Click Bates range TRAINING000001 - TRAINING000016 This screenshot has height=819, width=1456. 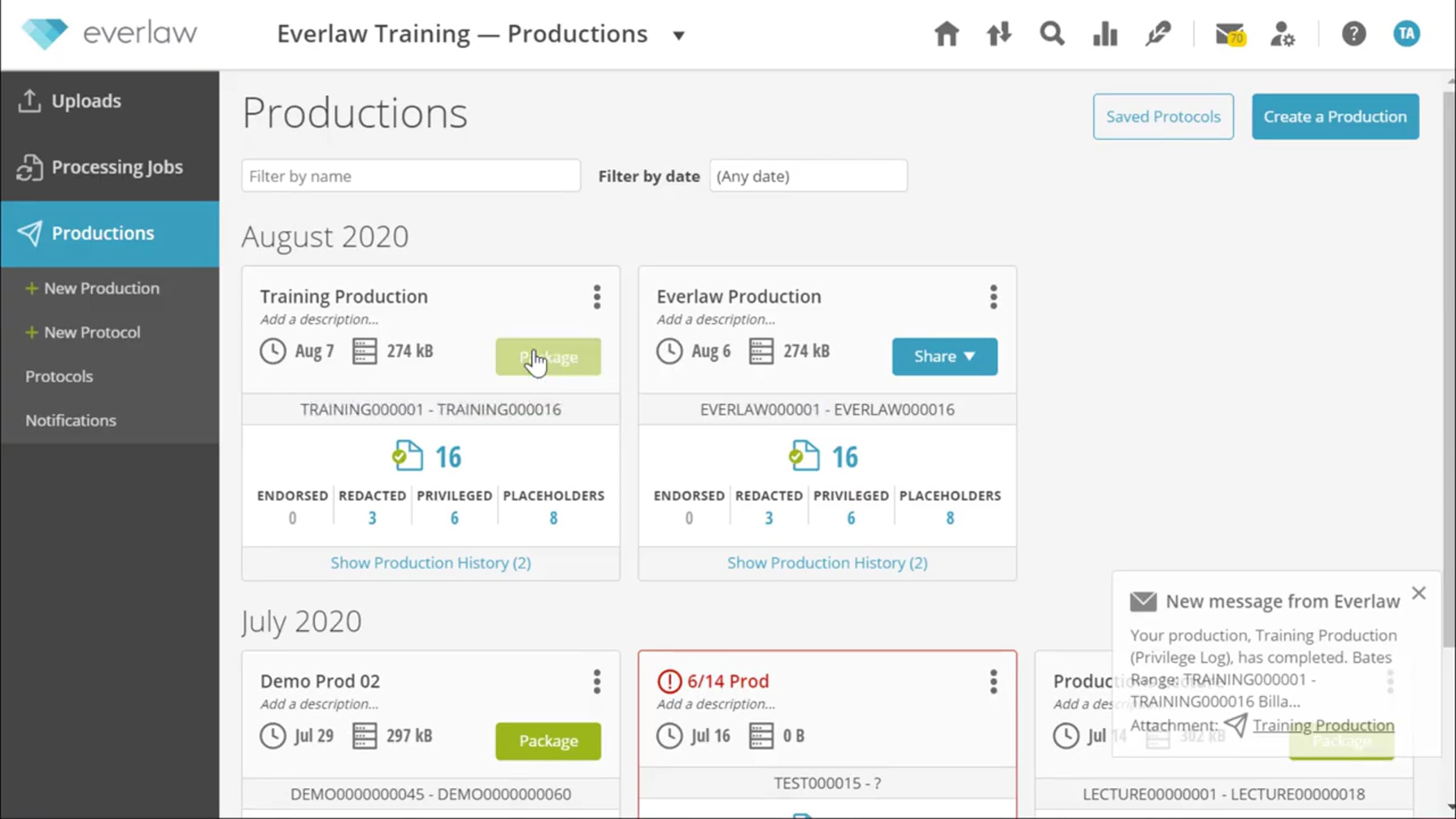[x=431, y=409]
